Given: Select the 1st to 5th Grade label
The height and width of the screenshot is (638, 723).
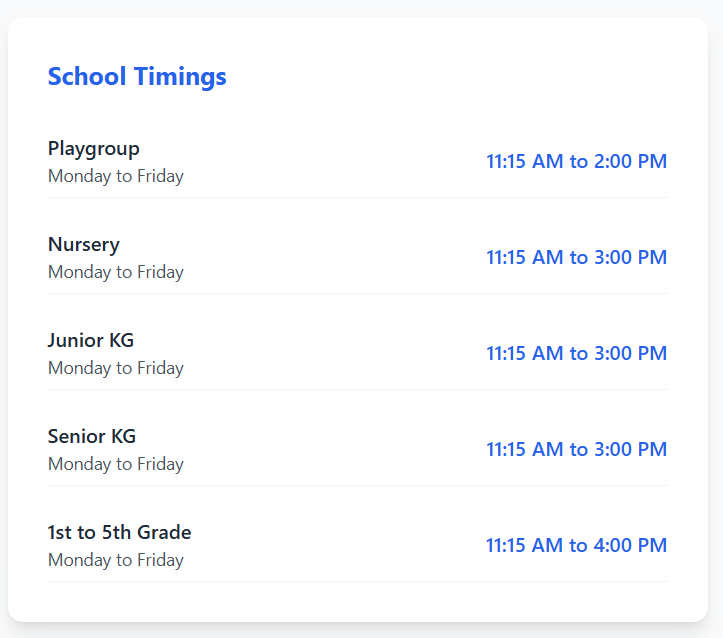Looking at the screenshot, I should [x=119, y=532].
